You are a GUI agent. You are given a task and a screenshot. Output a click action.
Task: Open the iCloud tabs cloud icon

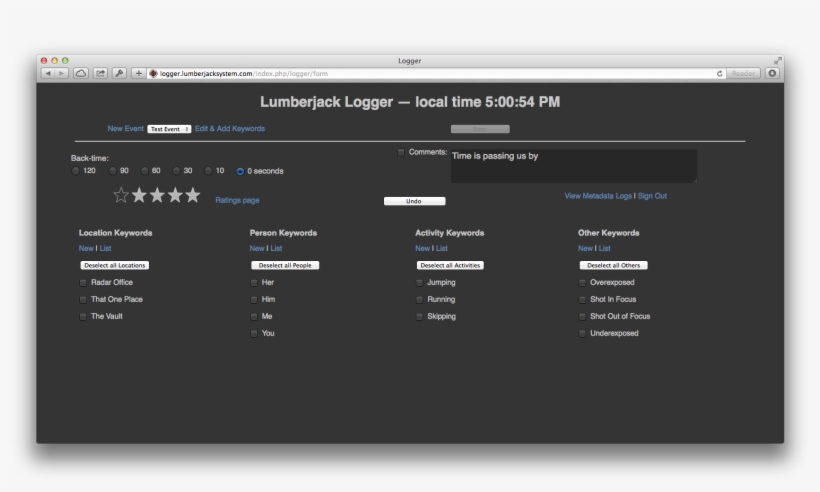coord(81,73)
